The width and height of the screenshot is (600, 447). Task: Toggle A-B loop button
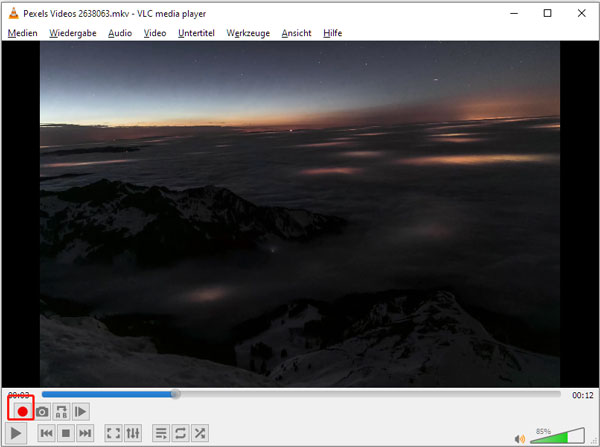click(62, 411)
